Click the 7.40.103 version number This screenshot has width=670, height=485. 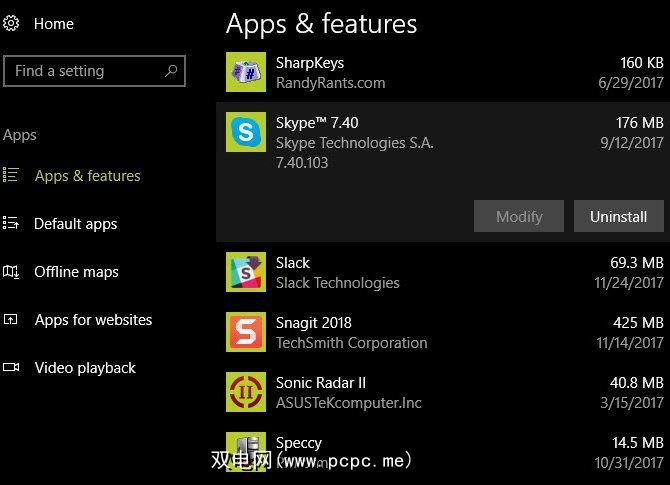[x=302, y=163]
